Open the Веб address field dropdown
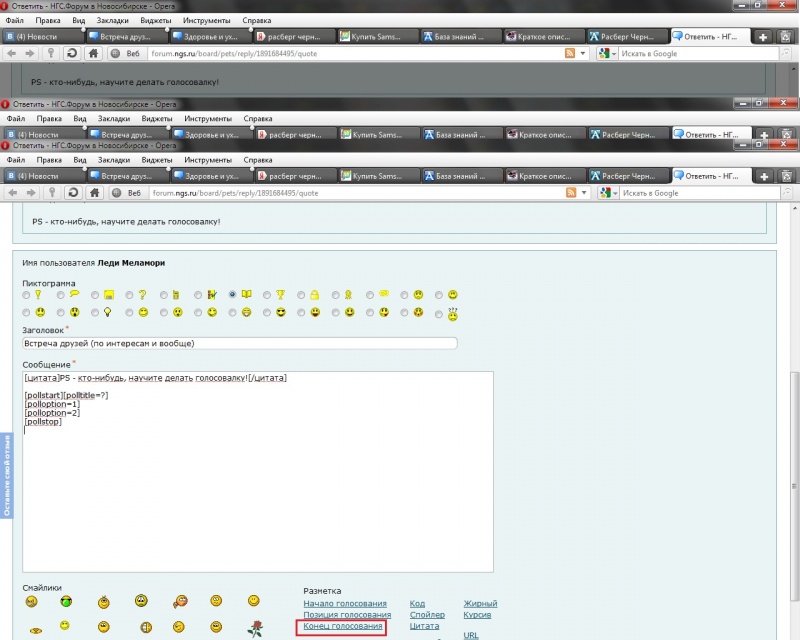This screenshot has width=800, height=640. (127, 193)
